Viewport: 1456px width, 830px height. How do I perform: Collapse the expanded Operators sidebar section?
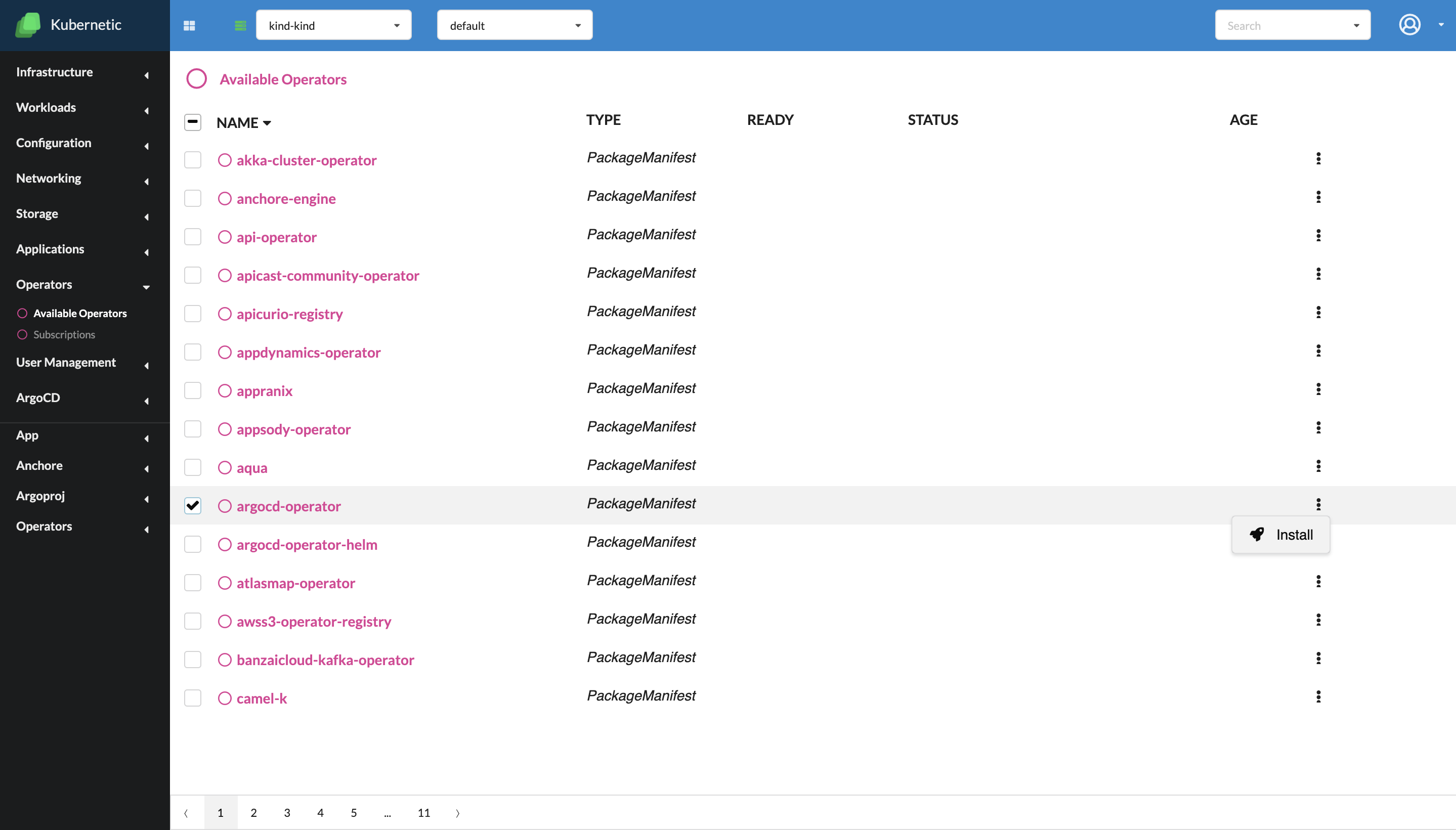pyautogui.click(x=85, y=284)
